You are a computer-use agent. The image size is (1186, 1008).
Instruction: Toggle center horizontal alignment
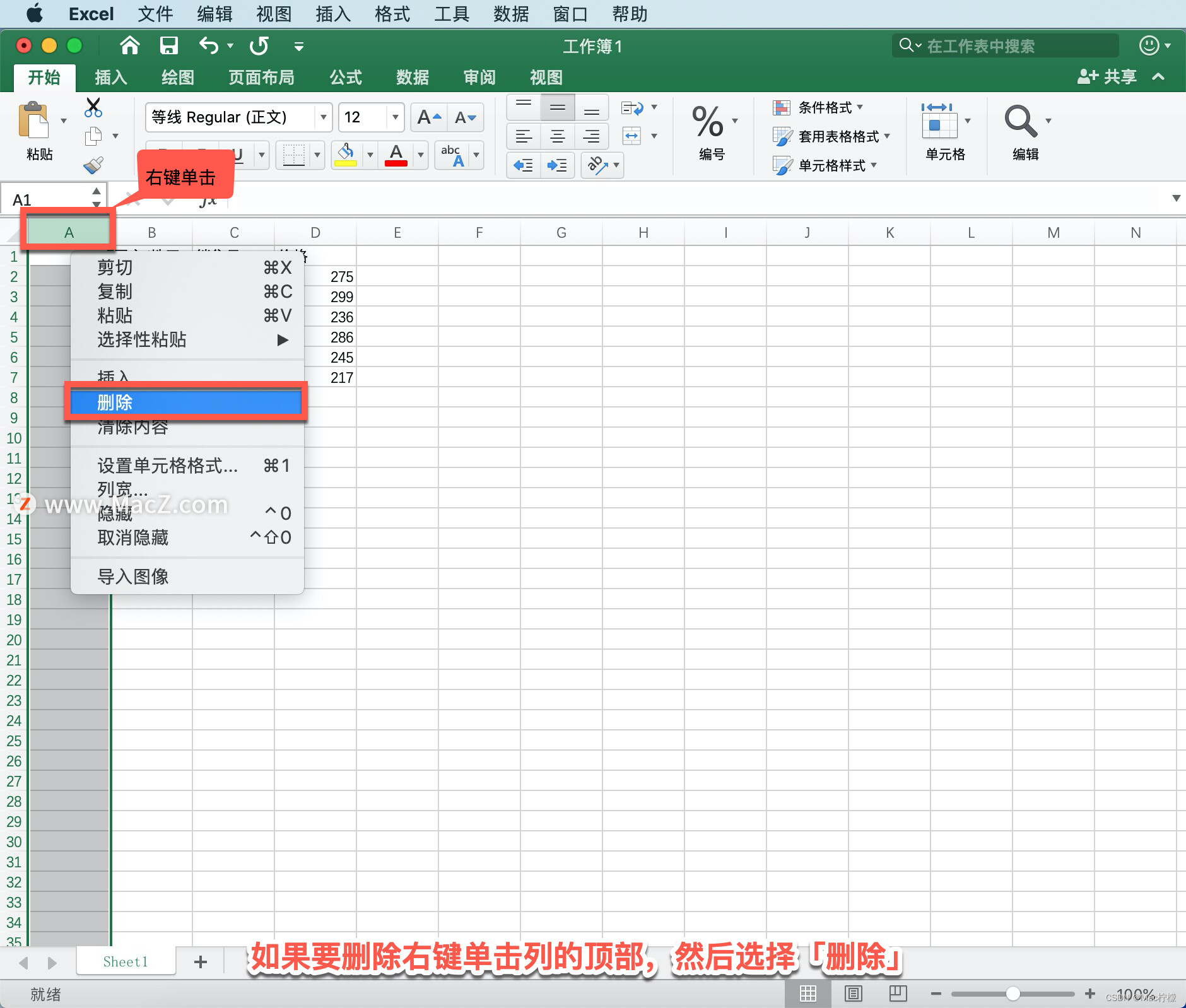(x=558, y=136)
